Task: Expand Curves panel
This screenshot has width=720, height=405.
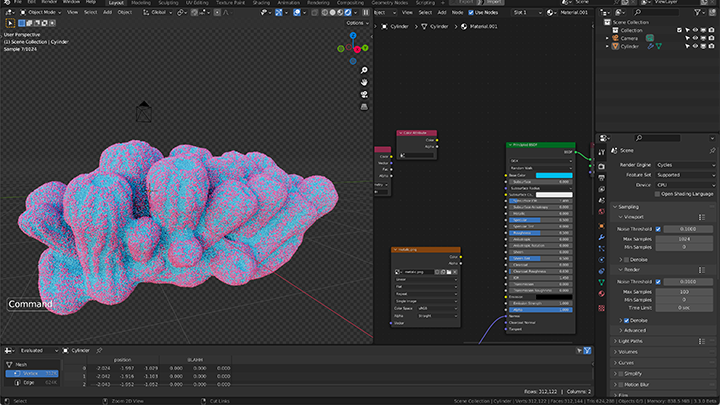Action: tap(626, 363)
